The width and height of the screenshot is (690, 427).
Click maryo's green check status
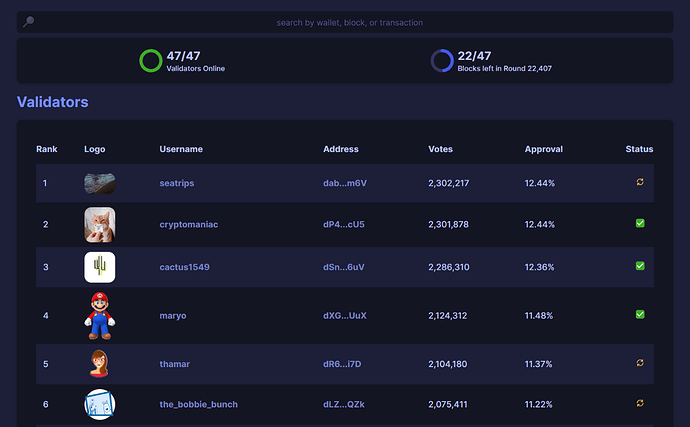coord(640,314)
